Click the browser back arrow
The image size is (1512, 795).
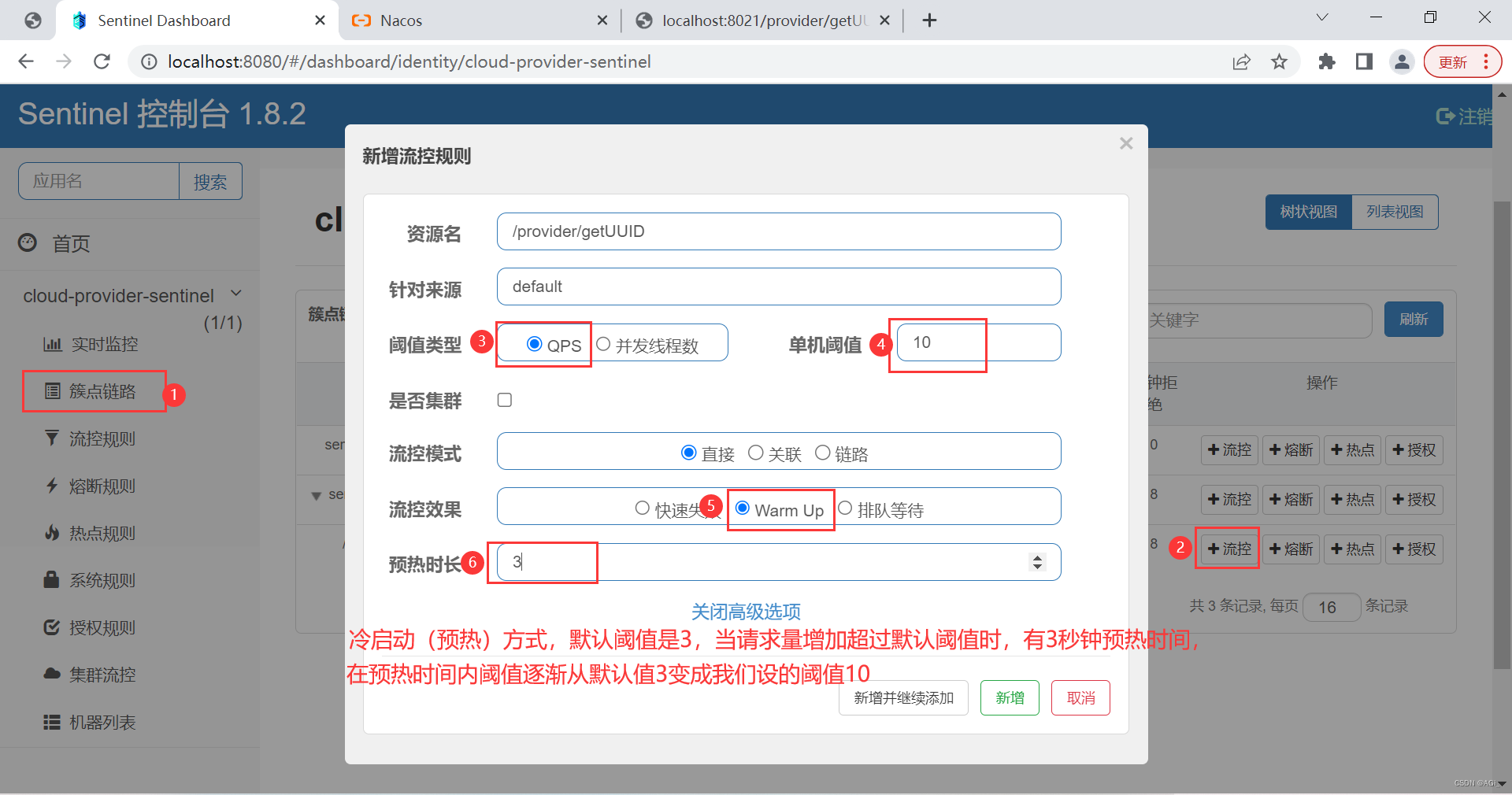(x=26, y=61)
